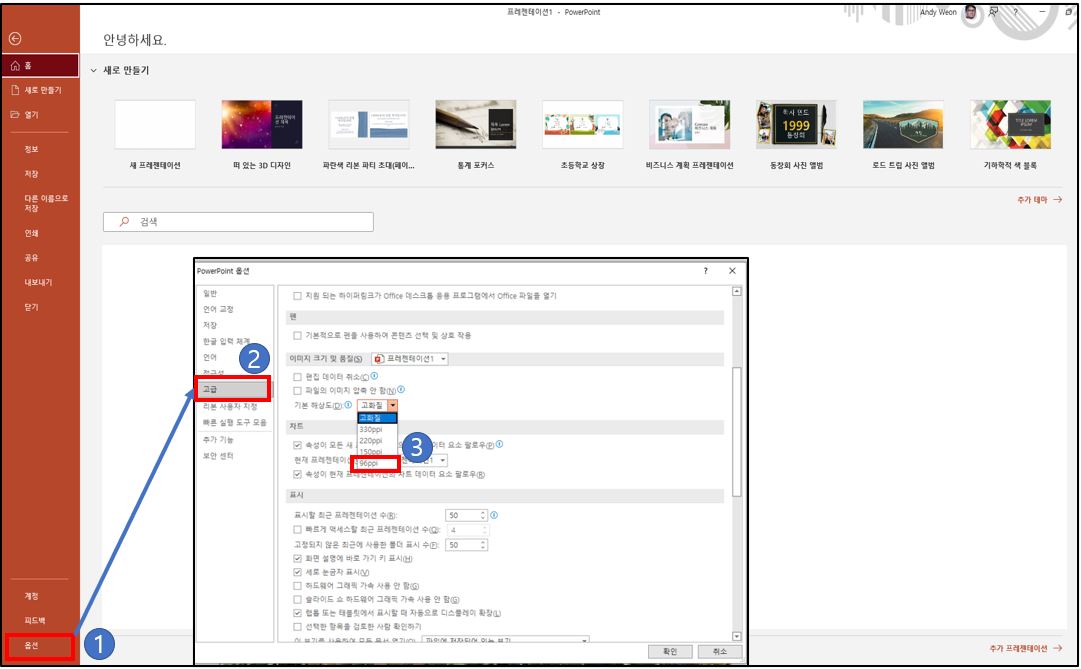Click the info icon beside 표시할 최근 프레젠테이션 수
Viewport: 1081px width, 669px height.
coord(494,515)
